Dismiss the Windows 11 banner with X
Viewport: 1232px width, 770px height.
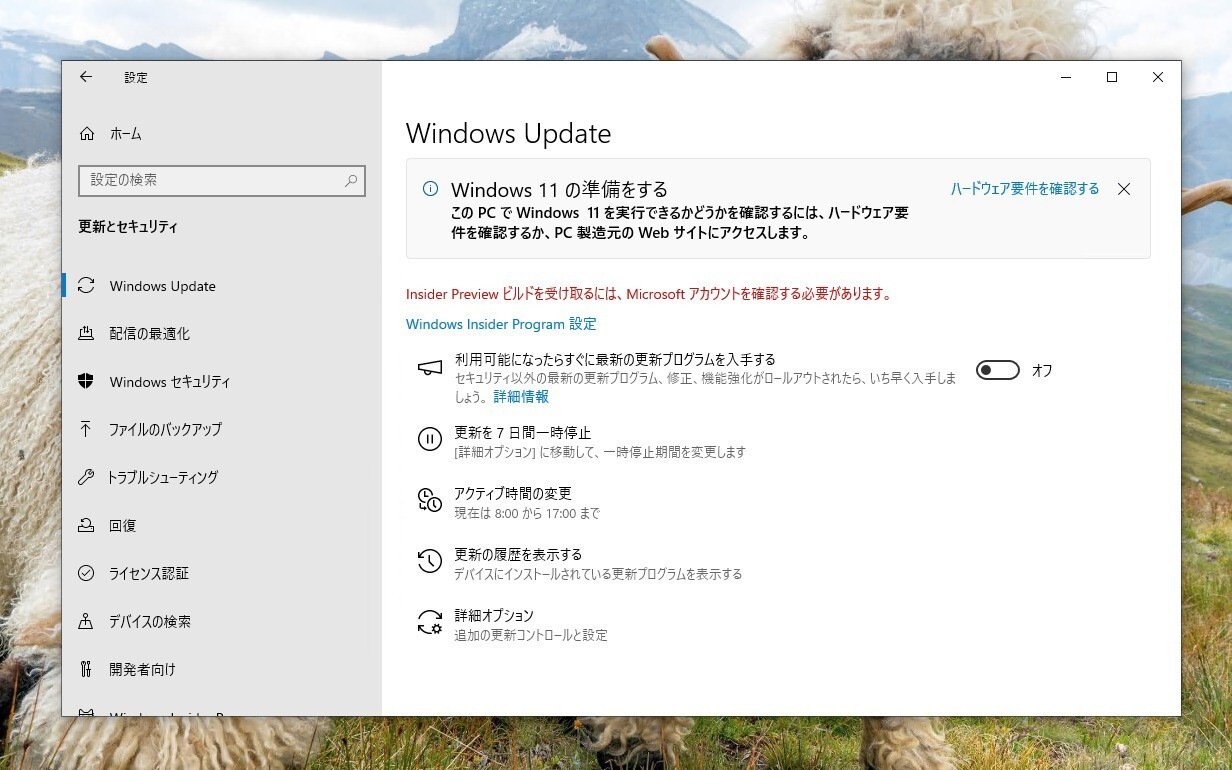click(1124, 189)
